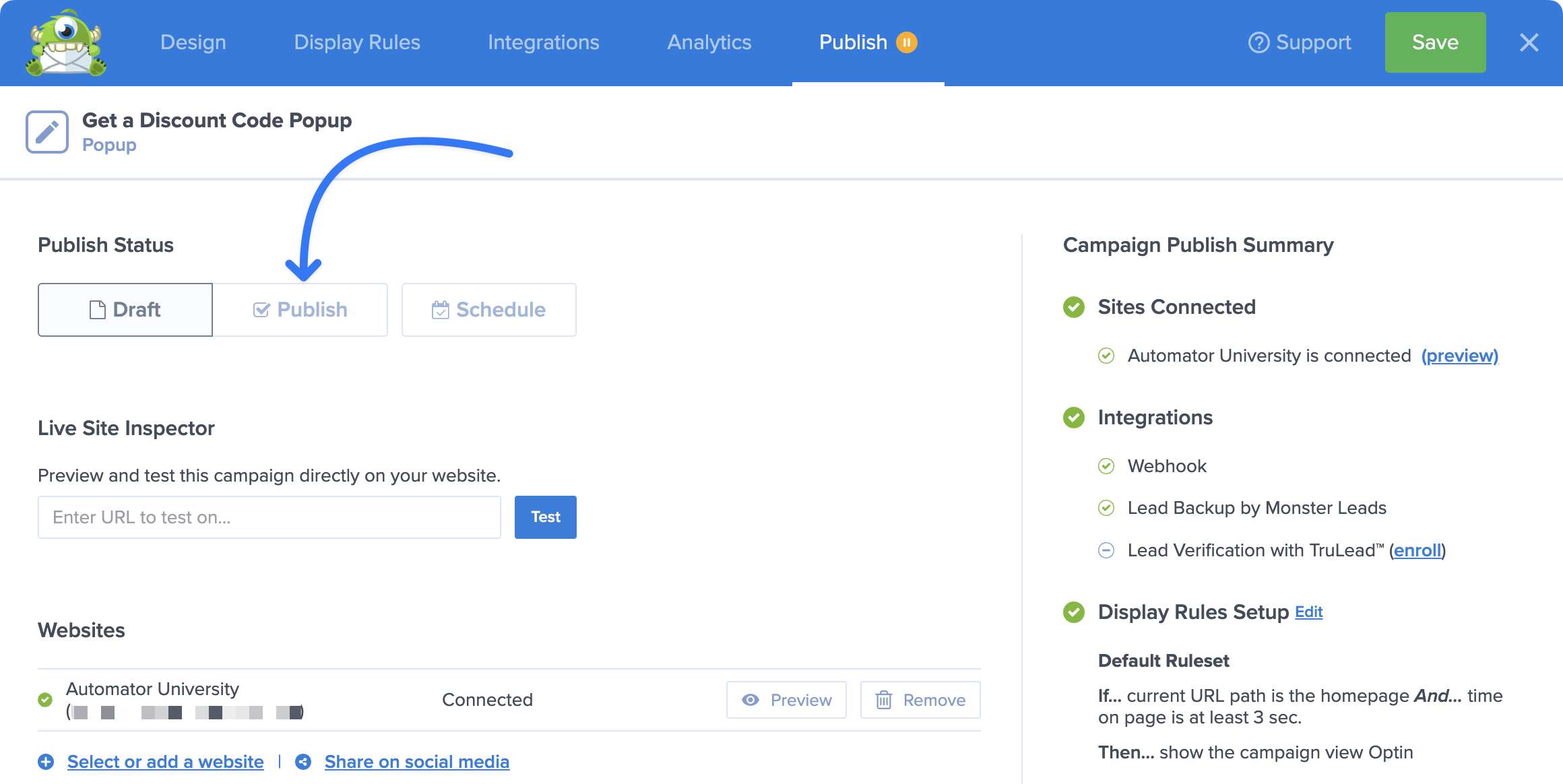1563x784 pixels.
Task: Click the orange paused status icon
Action: (x=907, y=42)
